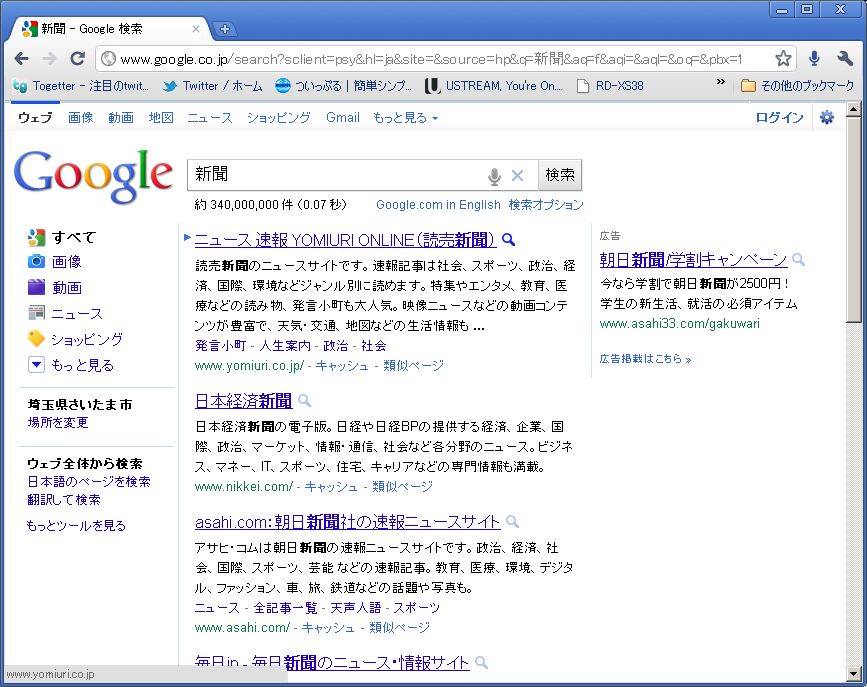The width and height of the screenshot is (867, 687).
Task: Select the ウェブ tab in the top navigation
Action: [x=35, y=117]
